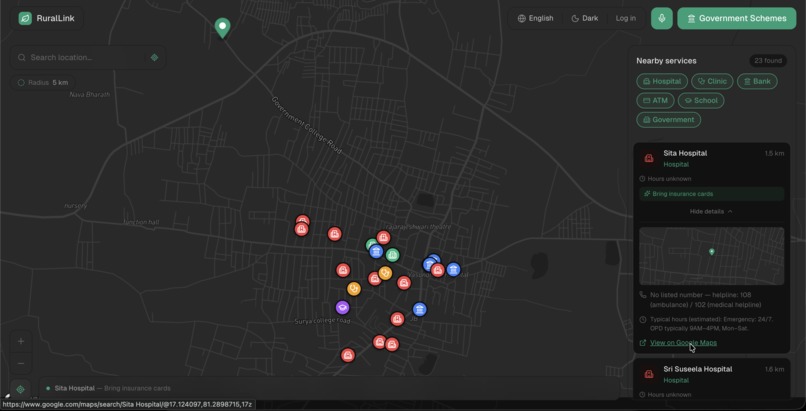
Task: Open the Log in page
Action: (x=626, y=18)
